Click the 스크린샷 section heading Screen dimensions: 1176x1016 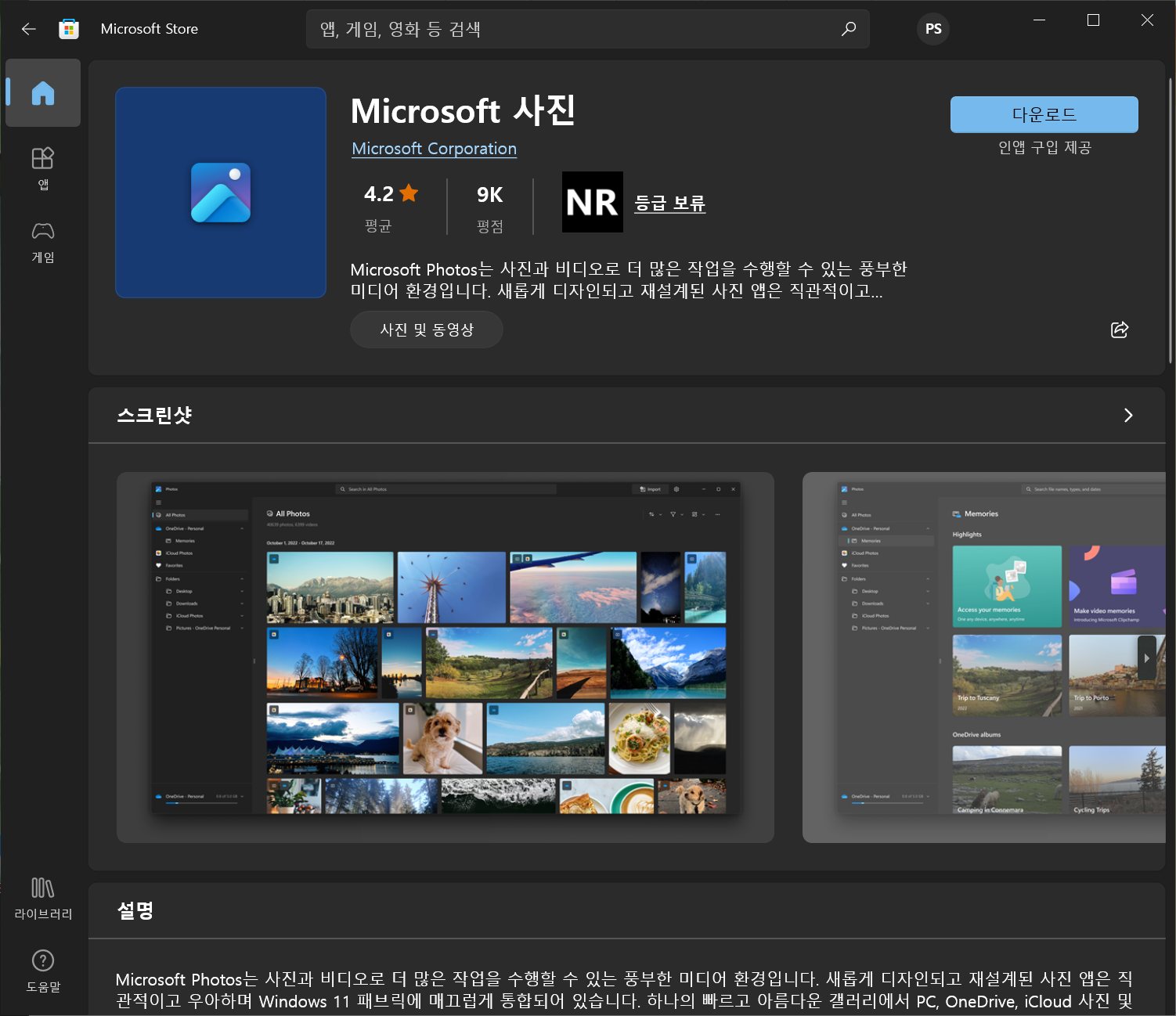tap(154, 416)
